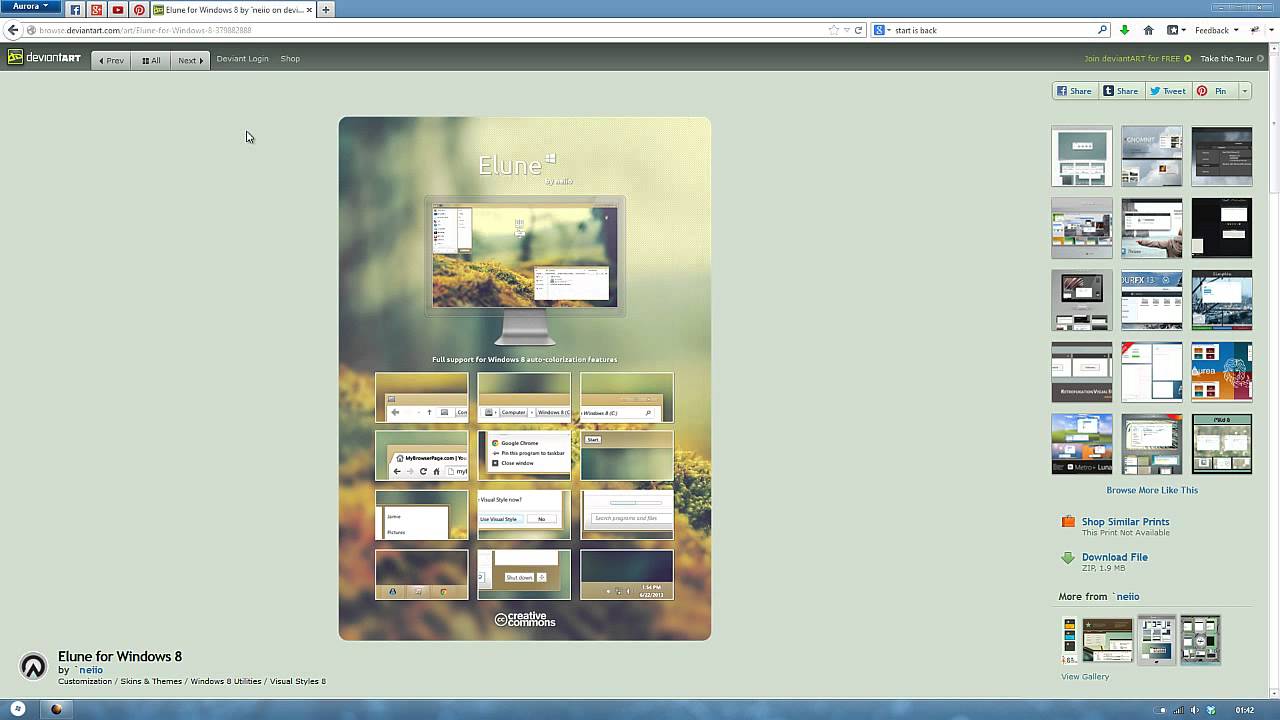
Task: Click Visual Styles 8 category link
Action: pos(298,682)
